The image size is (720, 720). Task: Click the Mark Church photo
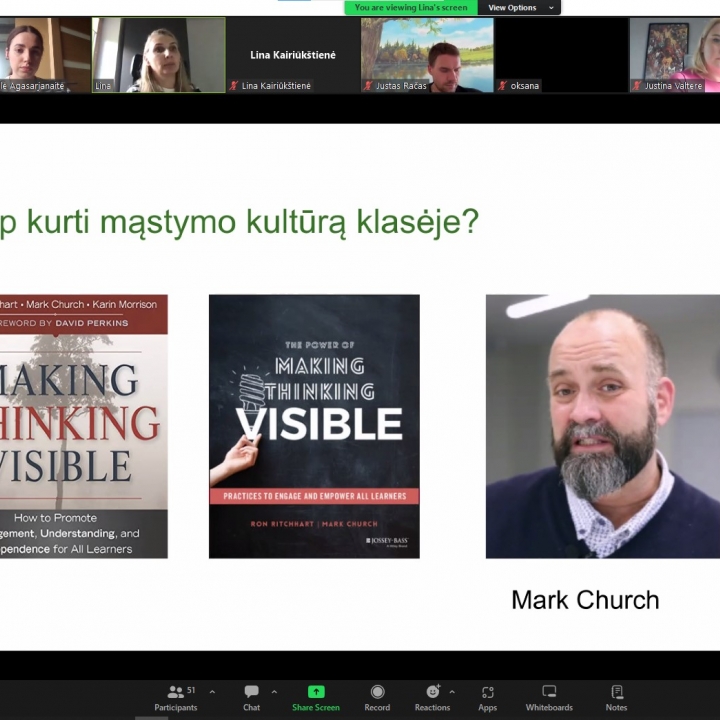[603, 427]
